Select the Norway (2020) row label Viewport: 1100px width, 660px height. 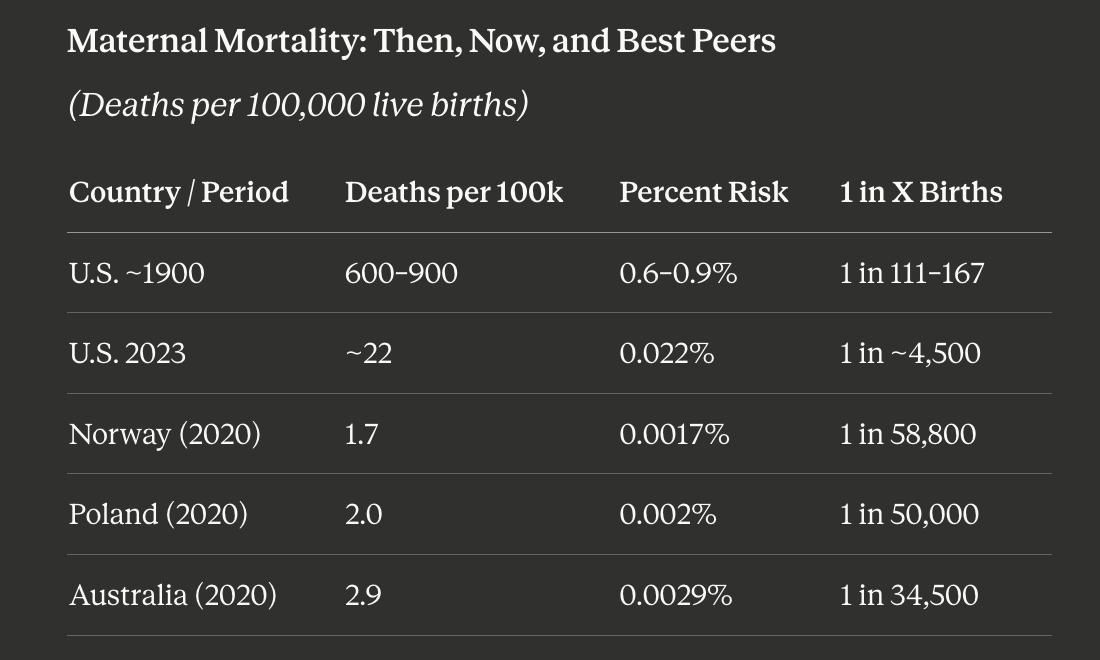point(165,434)
